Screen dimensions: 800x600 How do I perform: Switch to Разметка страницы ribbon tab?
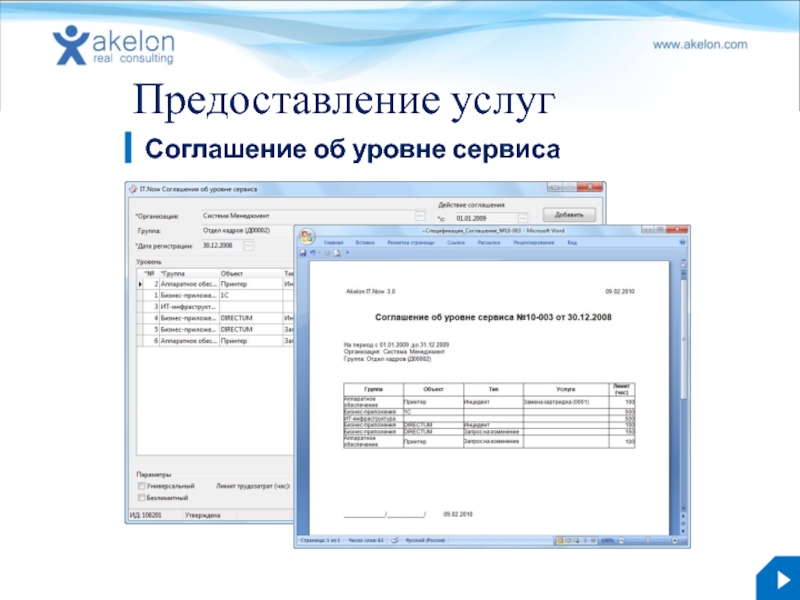tap(410, 243)
